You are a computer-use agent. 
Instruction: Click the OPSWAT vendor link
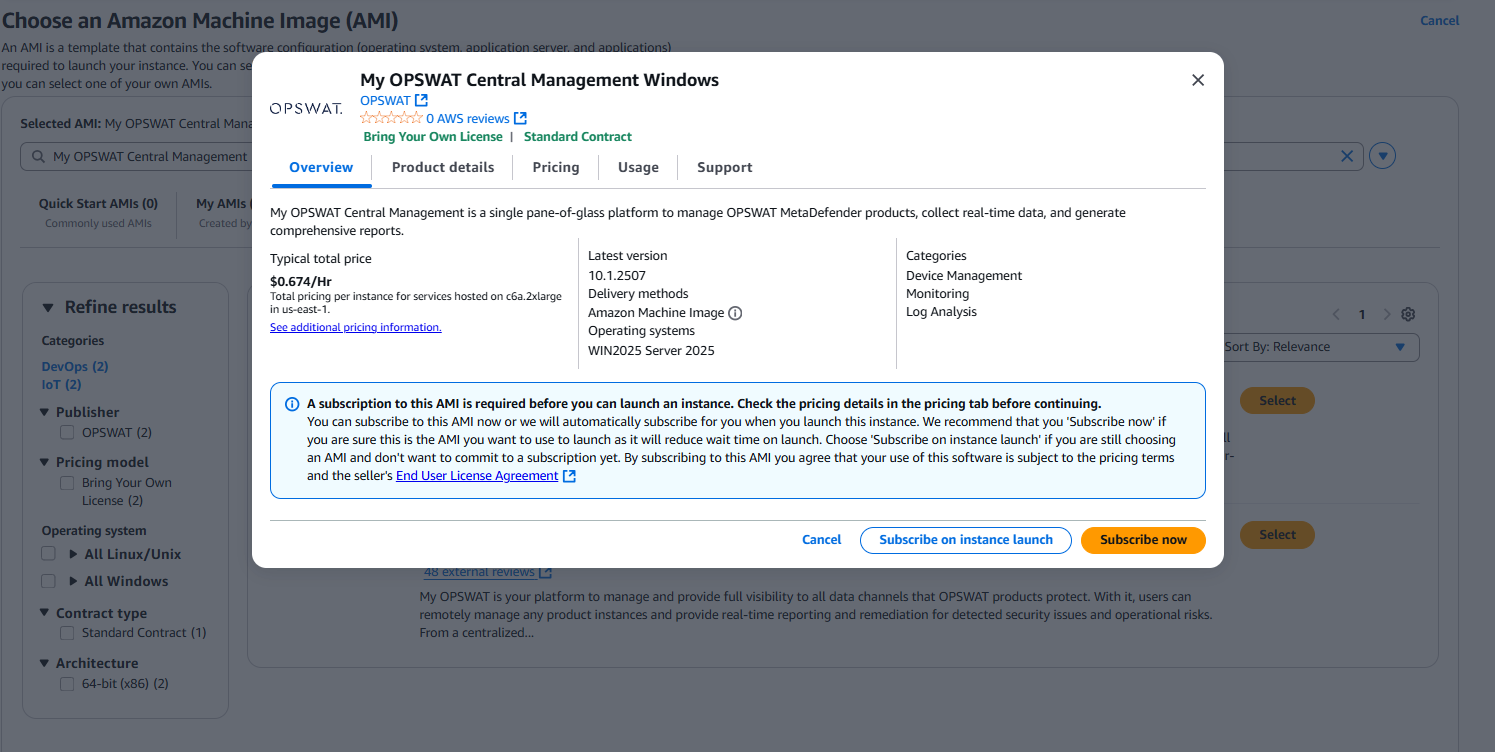pos(385,100)
